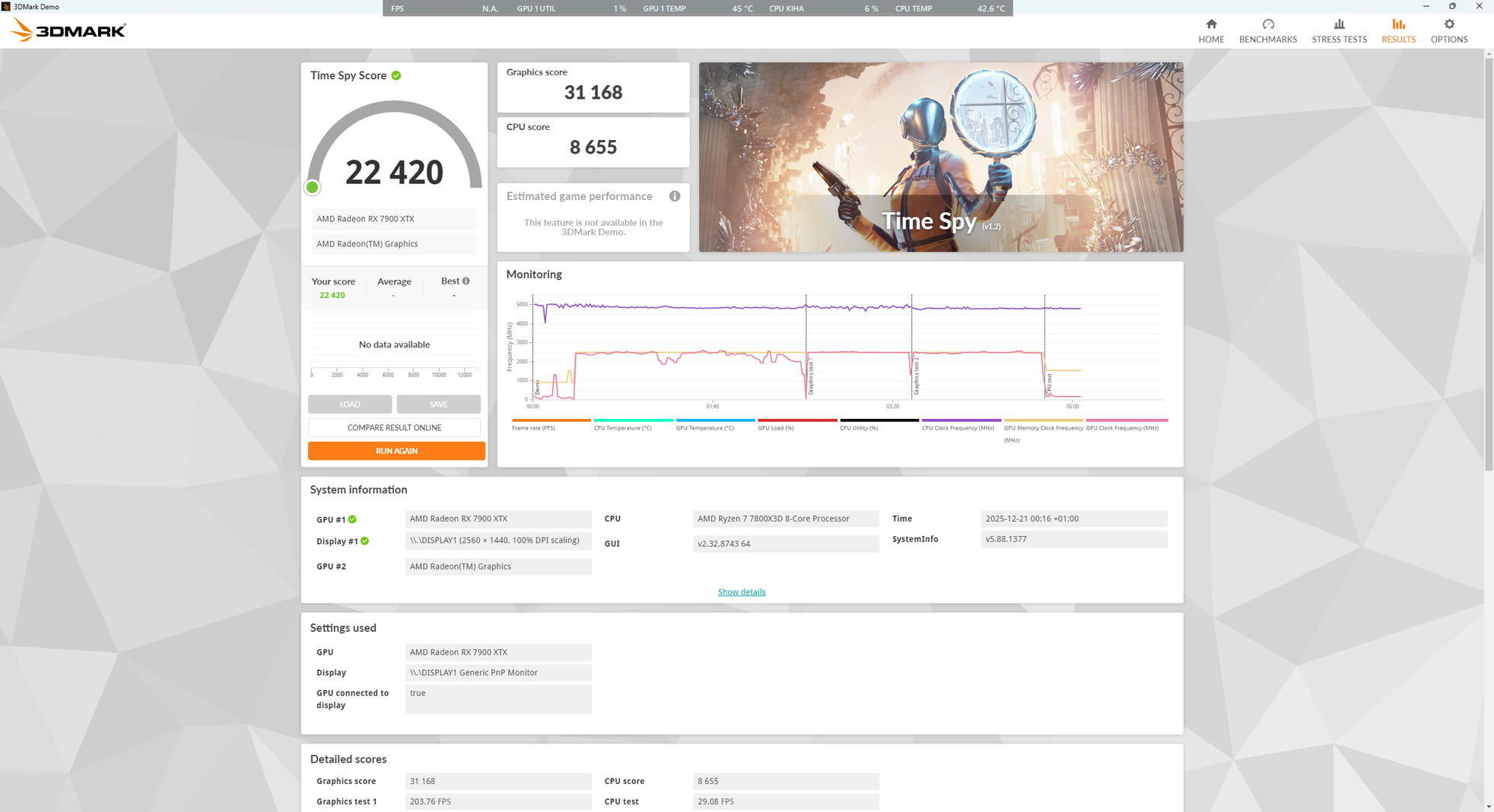Click the LOAD button
The height and width of the screenshot is (812, 1494).
(350, 404)
